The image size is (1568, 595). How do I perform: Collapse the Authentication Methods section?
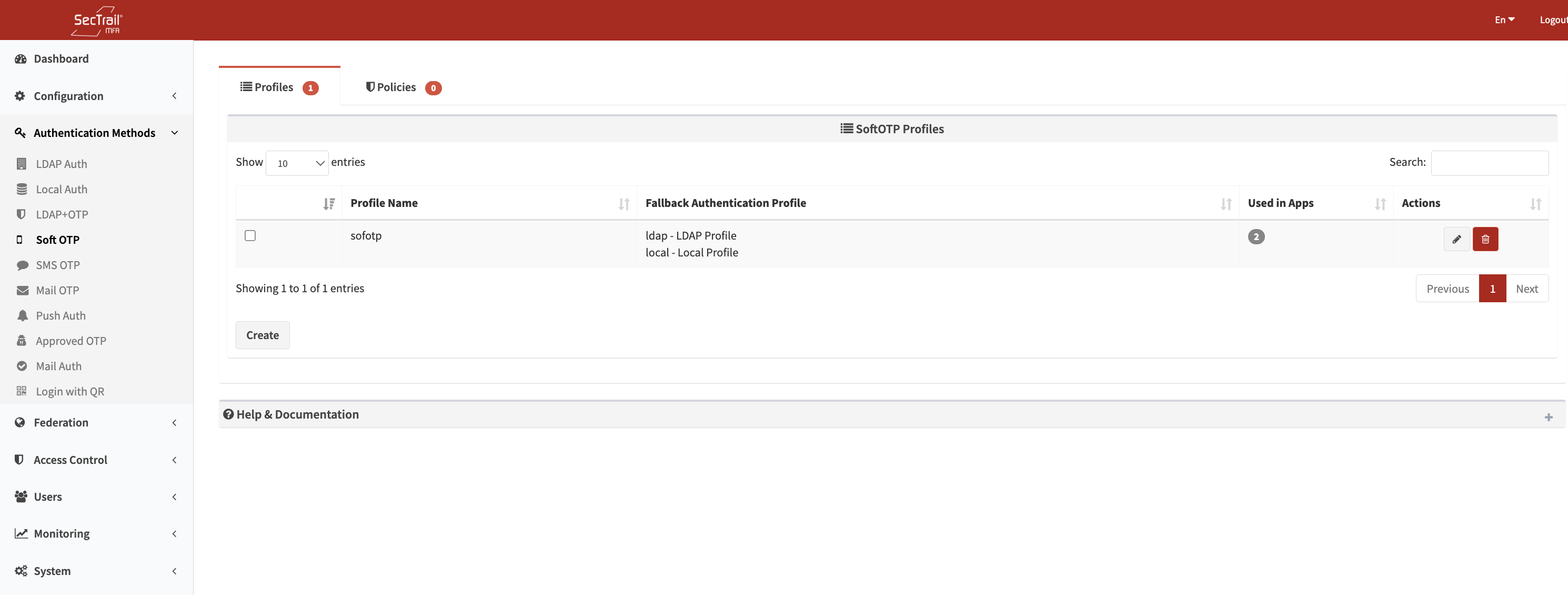pos(94,133)
